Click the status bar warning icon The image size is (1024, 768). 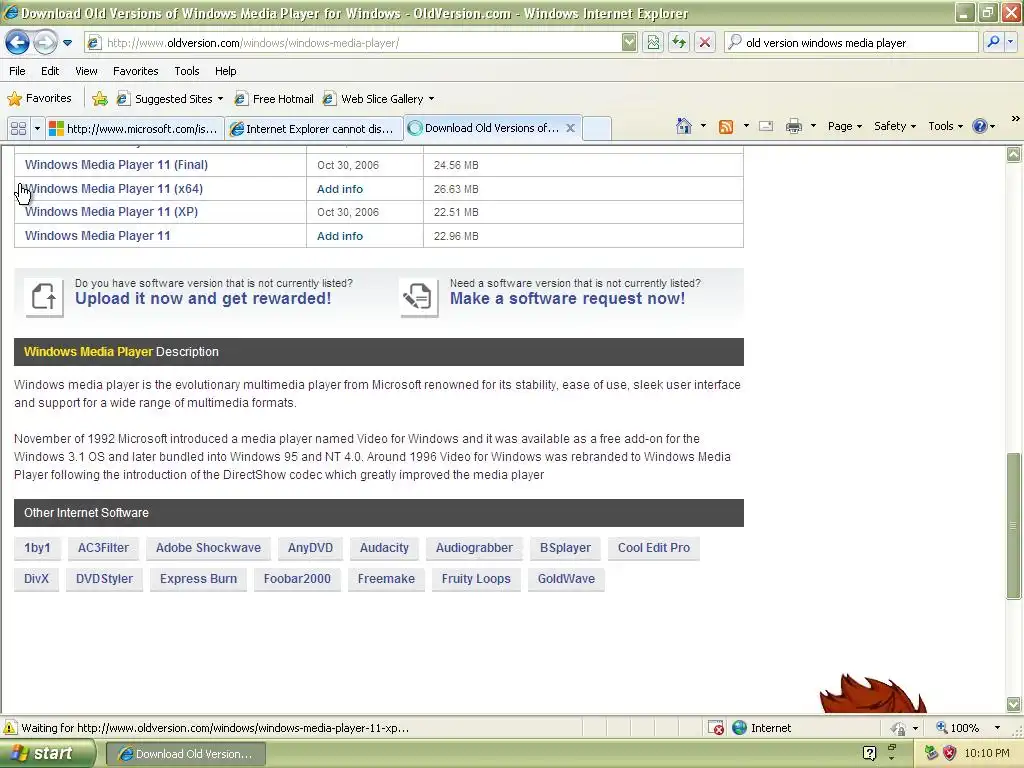(10, 728)
